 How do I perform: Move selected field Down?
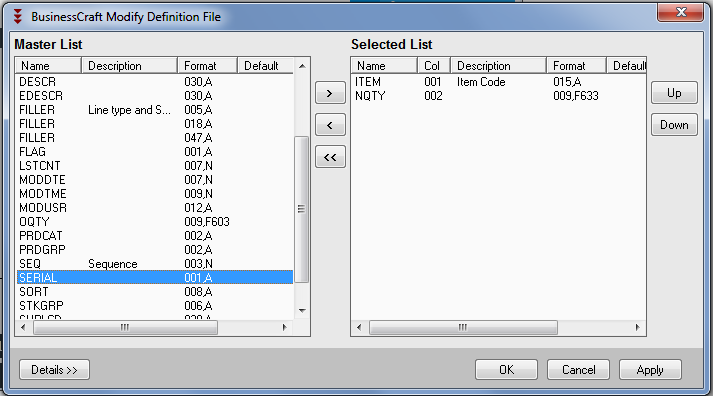(674, 125)
